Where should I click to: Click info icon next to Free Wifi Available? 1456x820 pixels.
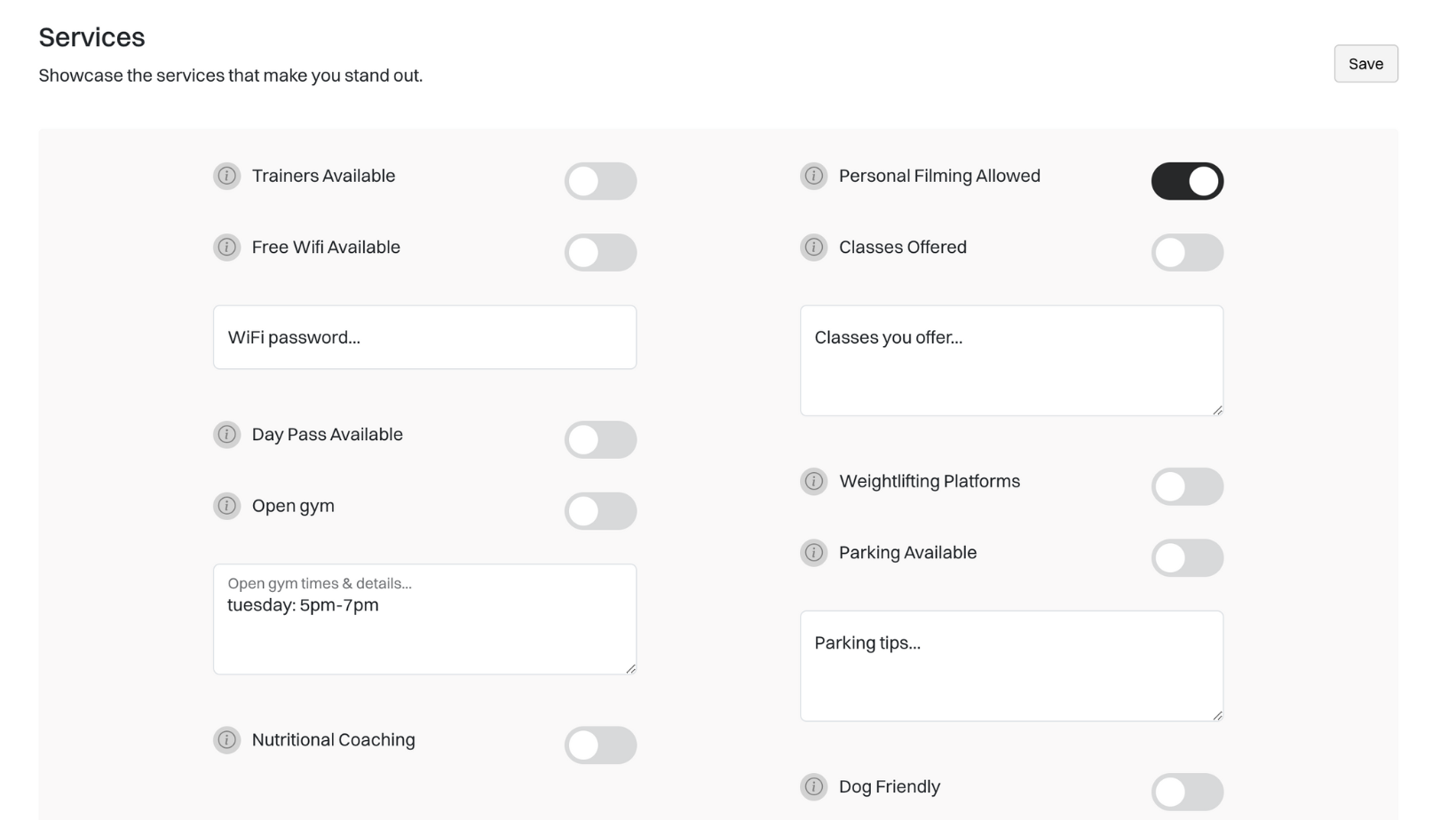(x=227, y=247)
